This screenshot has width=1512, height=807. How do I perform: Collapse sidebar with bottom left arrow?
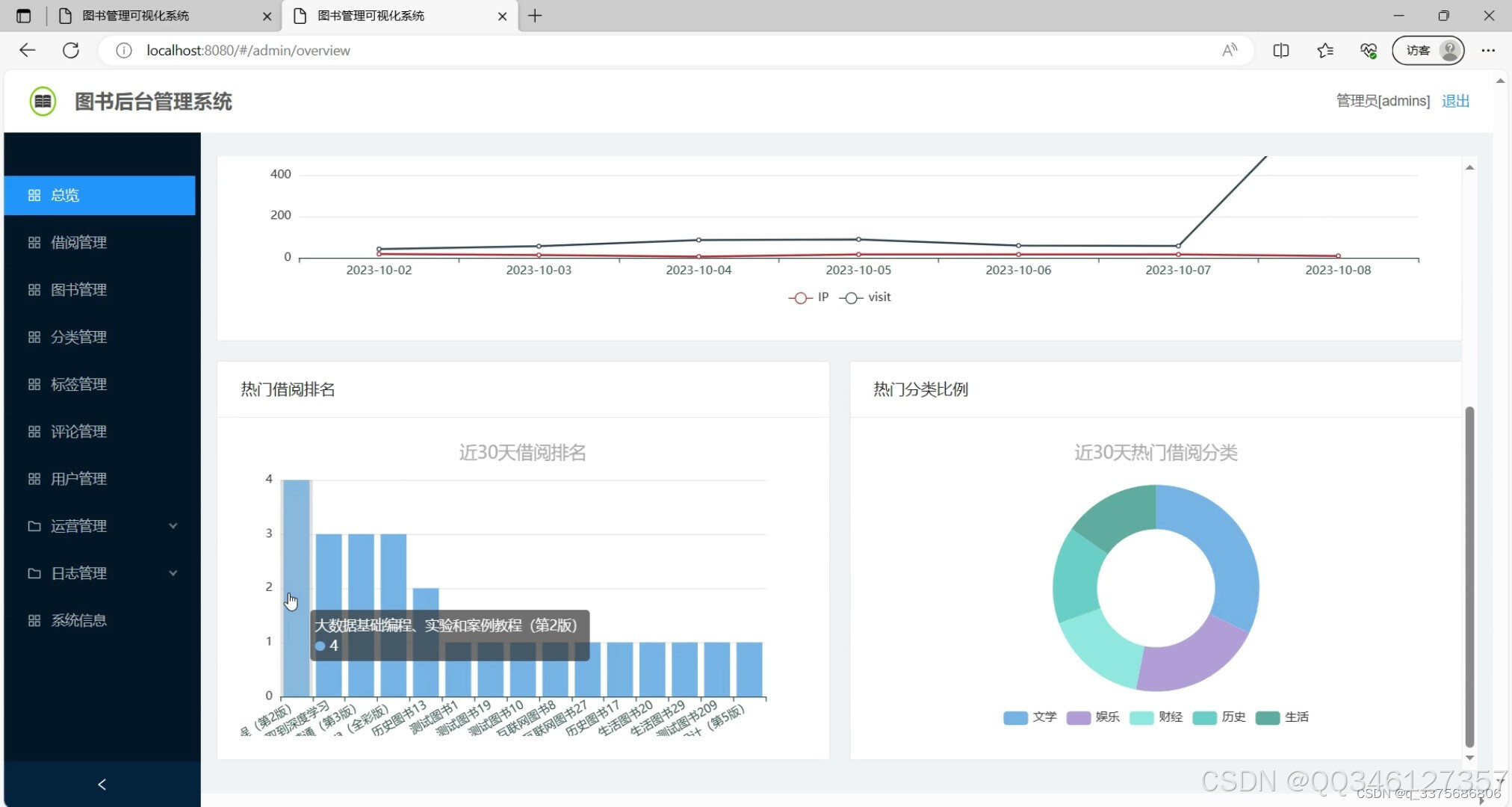coord(102,784)
